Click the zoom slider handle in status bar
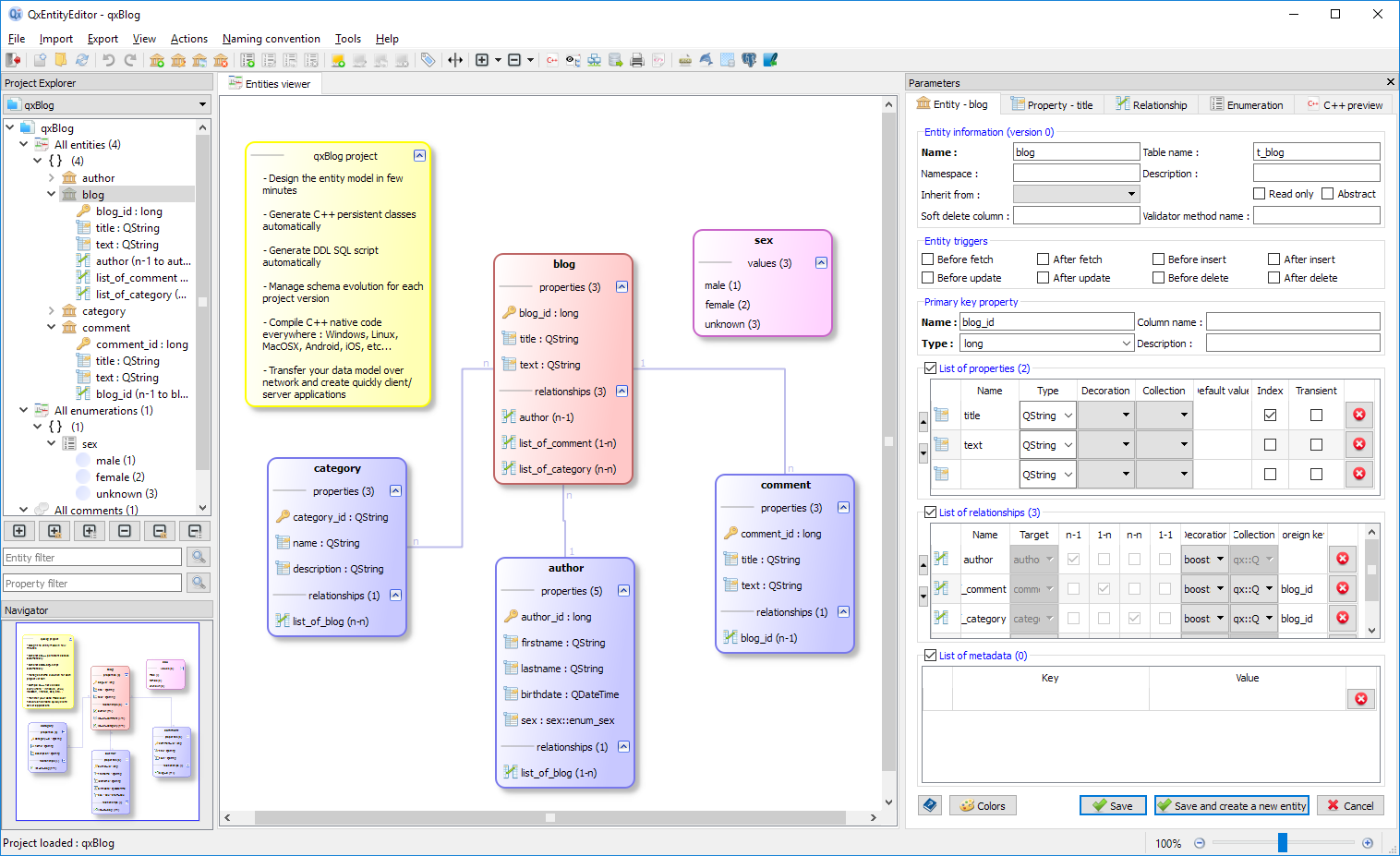The width and height of the screenshot is (1400, 856). click(x=1282, y=842)
